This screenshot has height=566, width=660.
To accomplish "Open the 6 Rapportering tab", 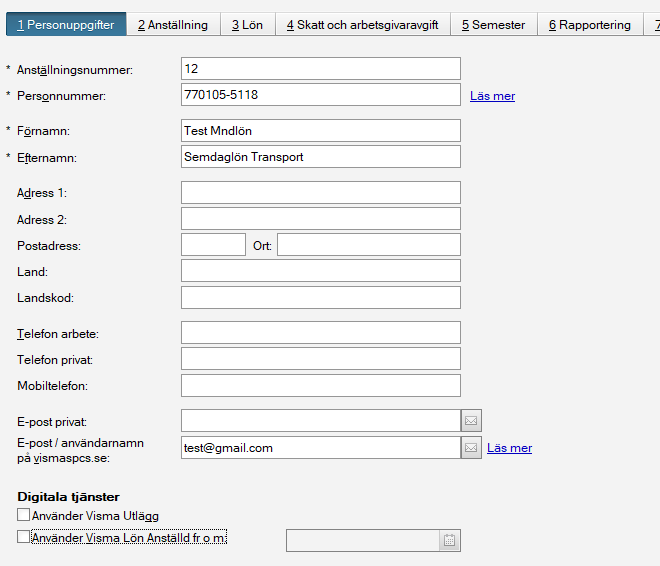I will click(590, 25).
